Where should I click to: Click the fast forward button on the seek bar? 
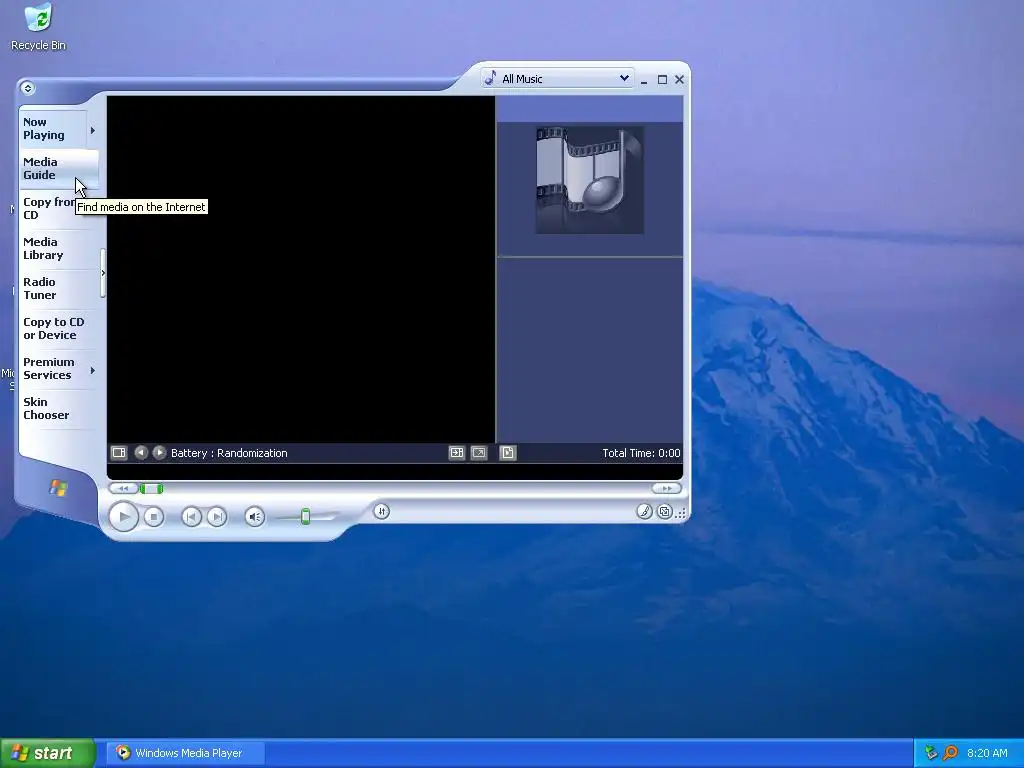click(666, 488)
